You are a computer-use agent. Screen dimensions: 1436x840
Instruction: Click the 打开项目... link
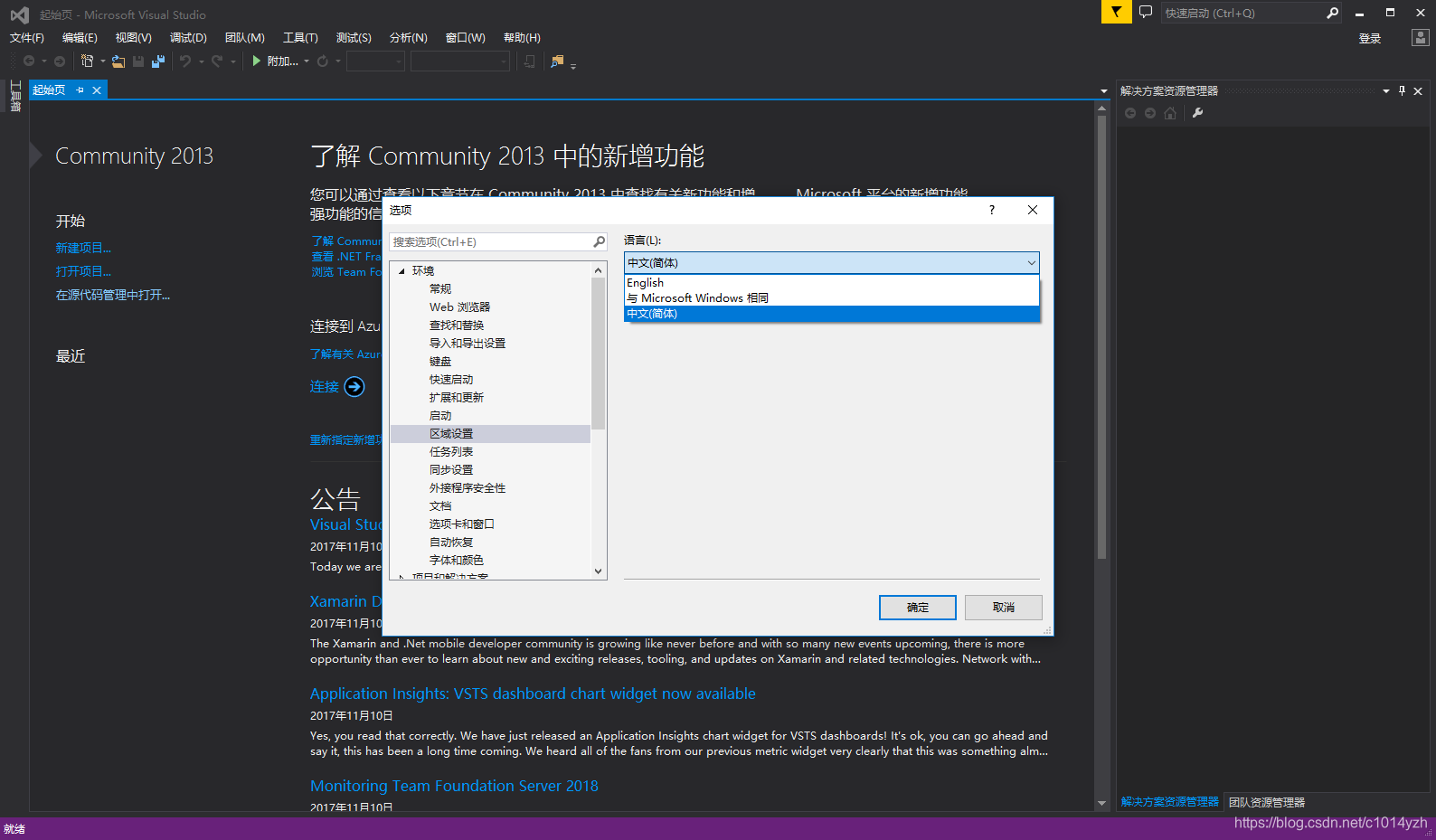tap(83, 271)
